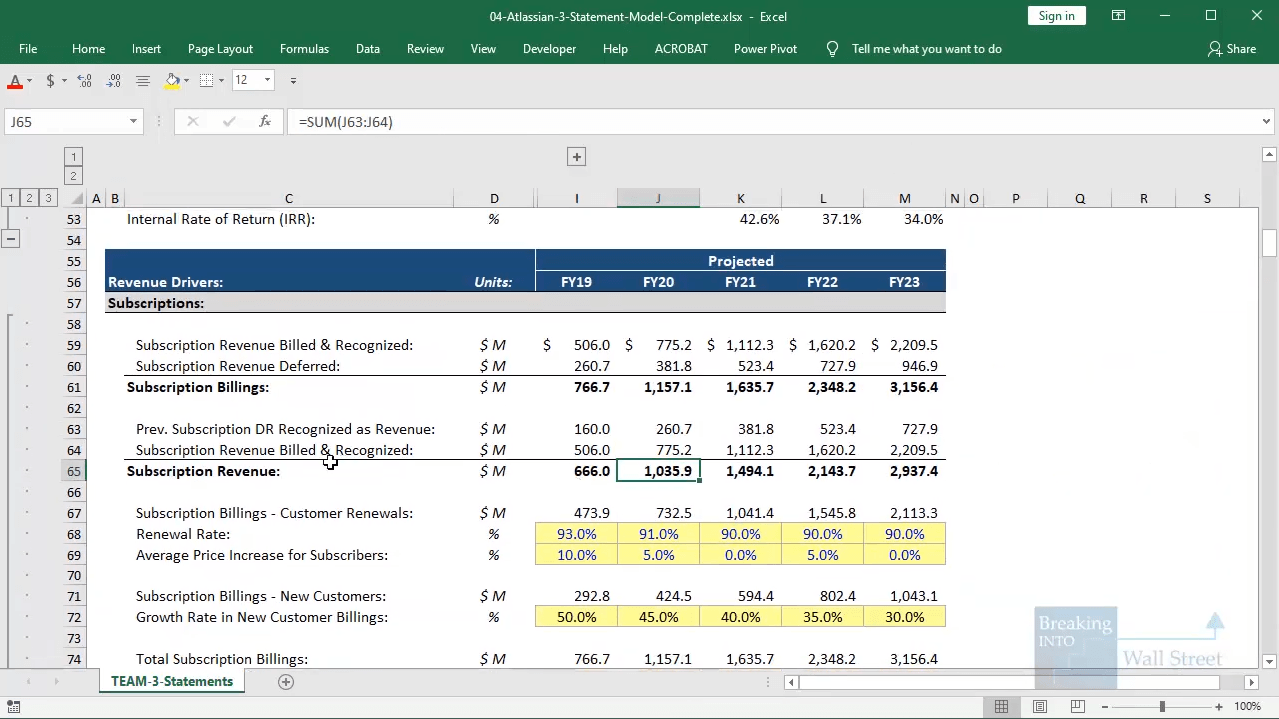The width and height of the screenshot is (1279, 719).
Task: Click the Insert Function fx icon
Action: (265, 121)
